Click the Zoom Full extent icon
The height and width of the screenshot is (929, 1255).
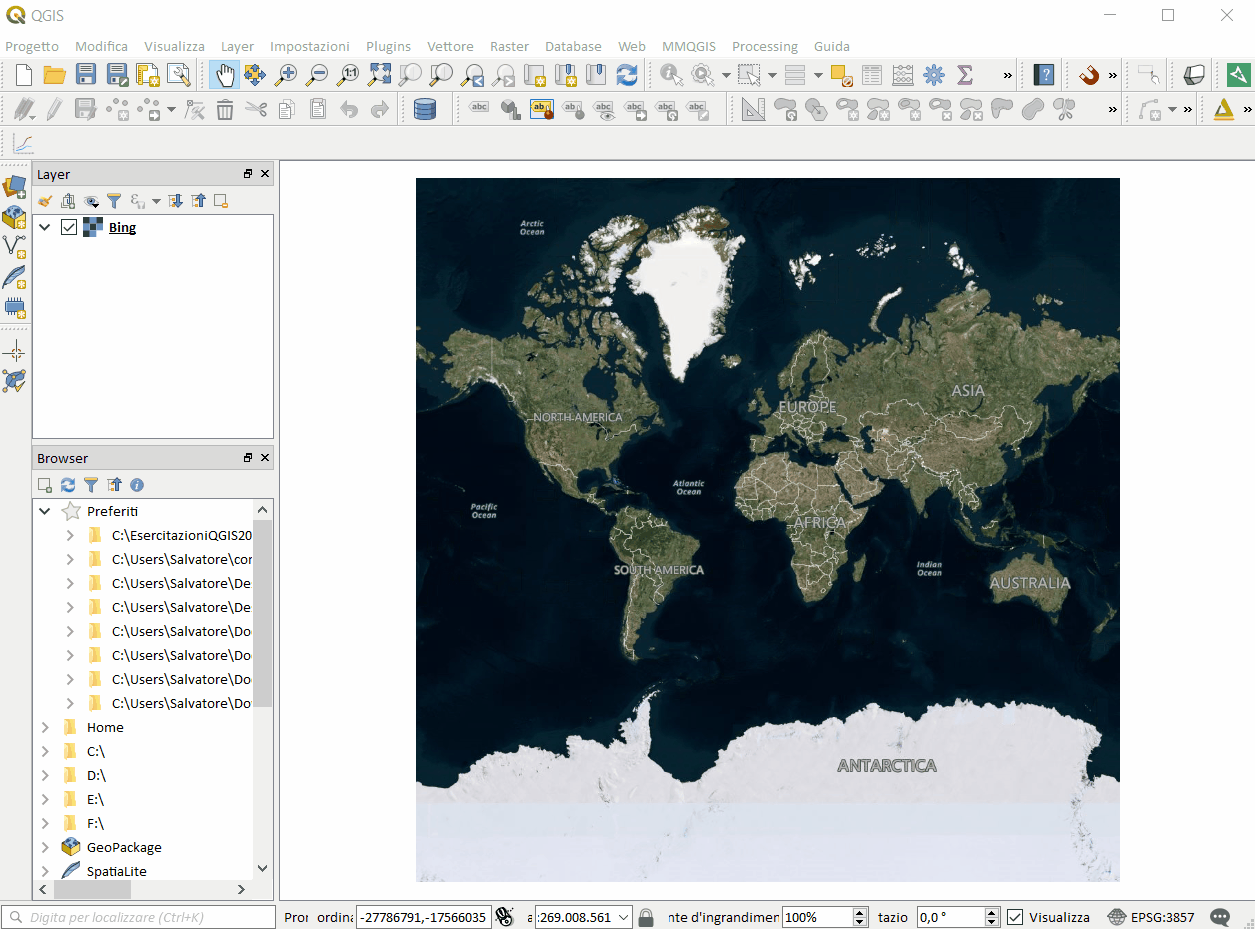coord(380,75)
